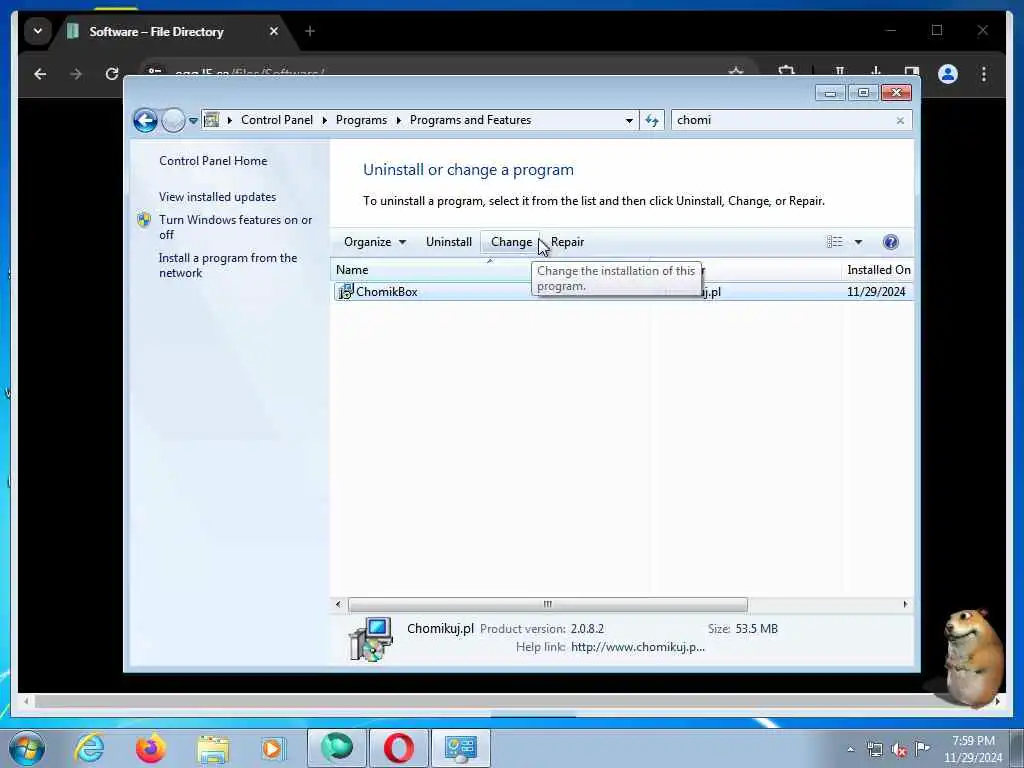Open the Organize menu
The image size is (1024, 768).
375,242
